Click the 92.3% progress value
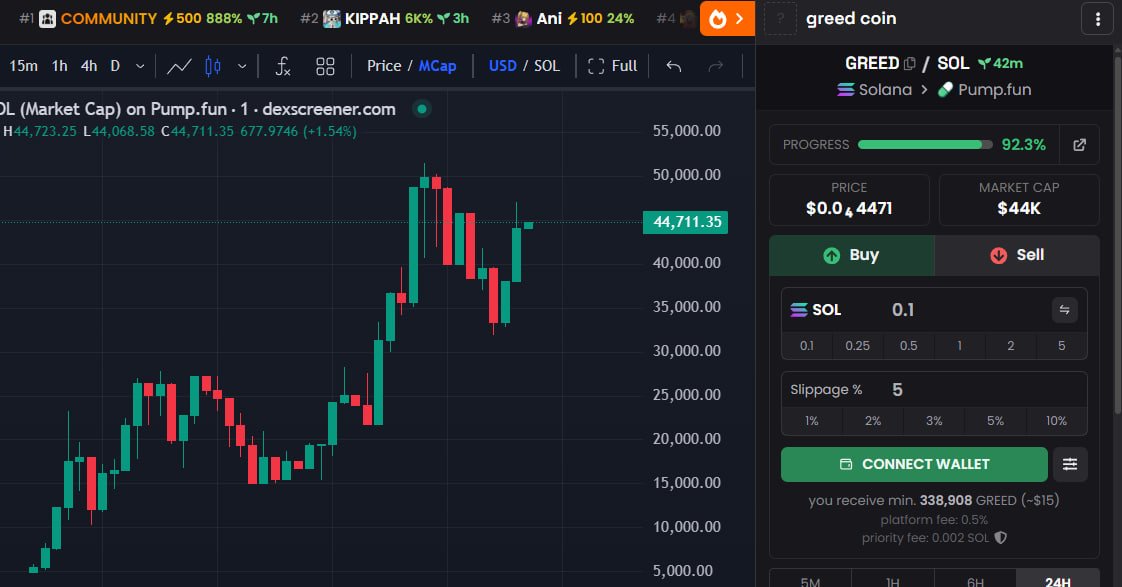The image size is (1122, 587). tap(1023, 145)
